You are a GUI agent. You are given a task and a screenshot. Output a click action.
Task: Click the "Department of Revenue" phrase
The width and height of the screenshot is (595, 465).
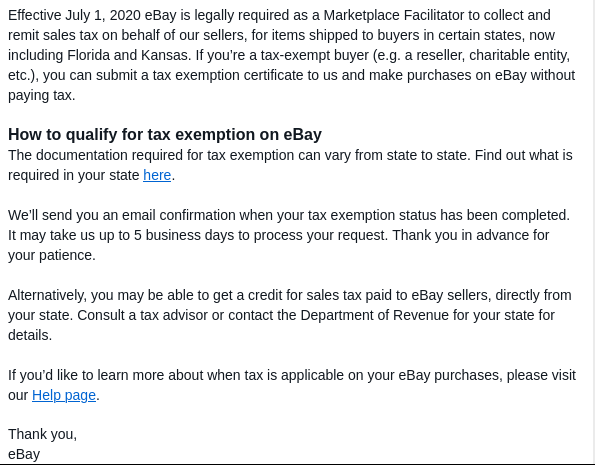[375, 315]
